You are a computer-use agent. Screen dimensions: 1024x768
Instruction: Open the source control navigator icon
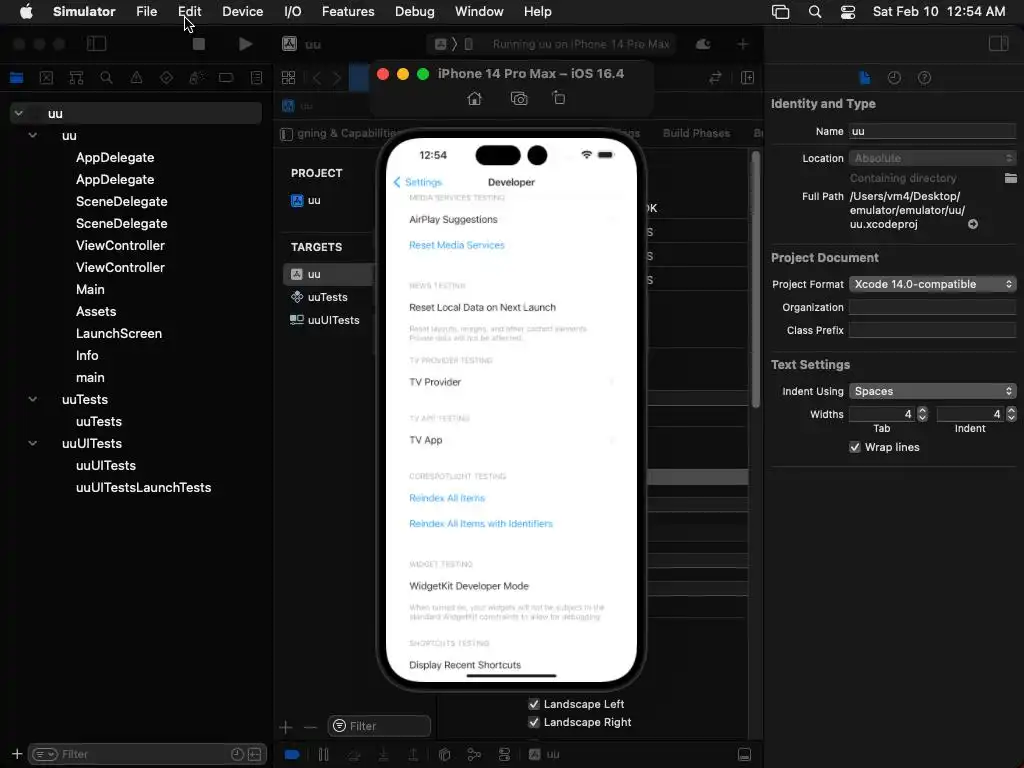(46, 78)
